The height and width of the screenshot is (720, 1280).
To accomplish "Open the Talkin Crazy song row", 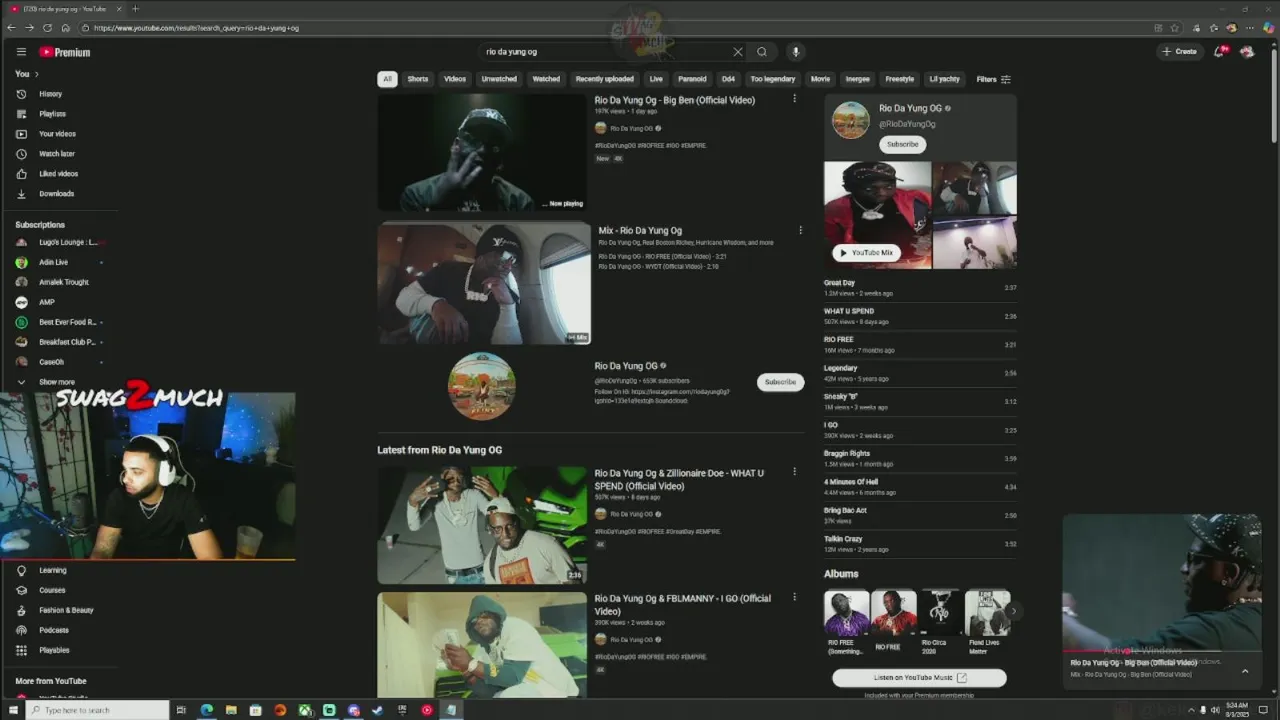I will pos(920,544).
